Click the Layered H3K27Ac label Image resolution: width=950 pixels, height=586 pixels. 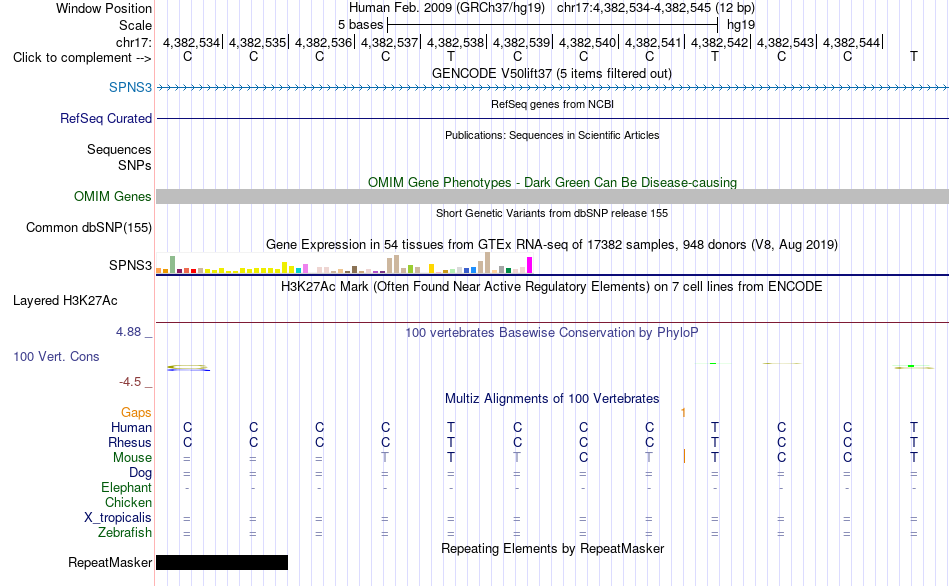click(x=65, y=301)
